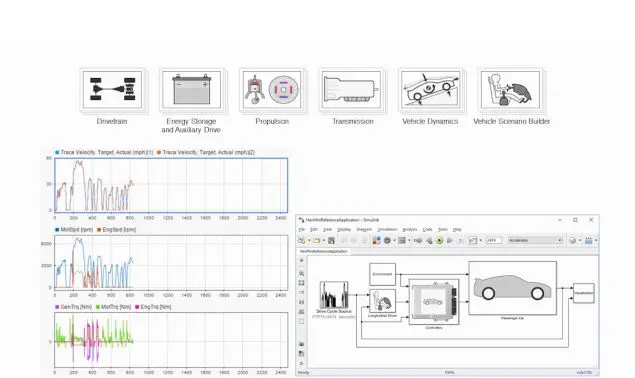This screenshot has width=635, height=378.
Task: Open the Propulsion library icon
Action: tap(272, 90)
